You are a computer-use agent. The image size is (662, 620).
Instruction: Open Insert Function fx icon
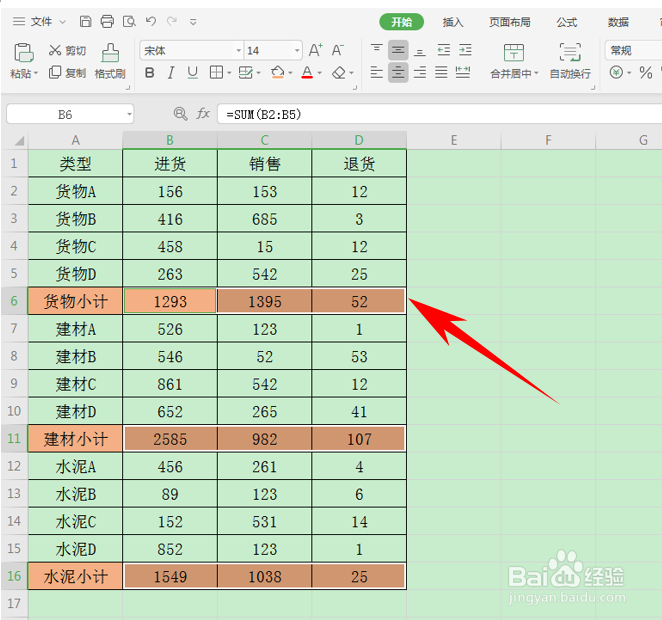[203, 114]
